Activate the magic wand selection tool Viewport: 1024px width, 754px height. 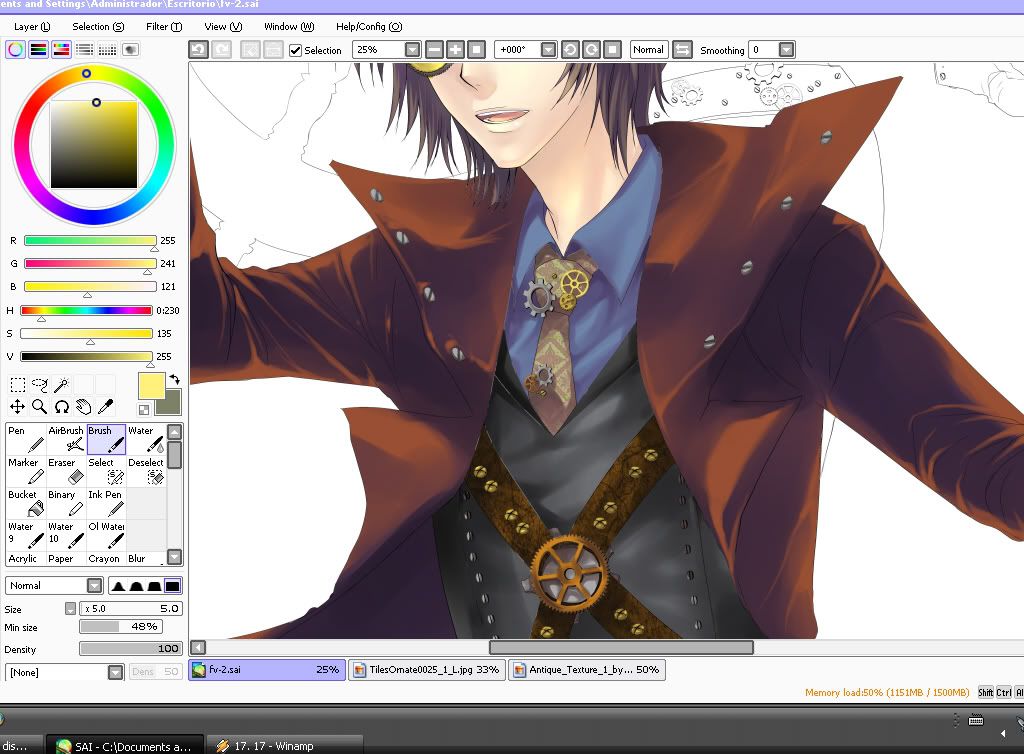62,384
